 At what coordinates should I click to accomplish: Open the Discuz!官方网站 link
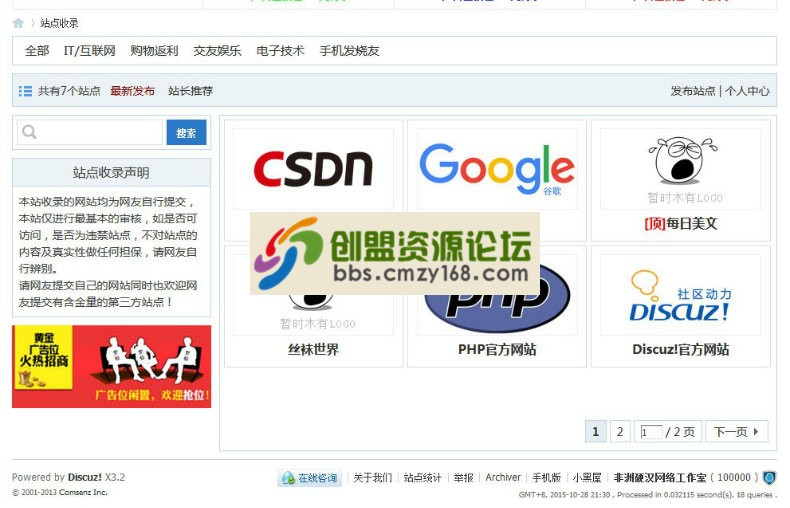681,349
